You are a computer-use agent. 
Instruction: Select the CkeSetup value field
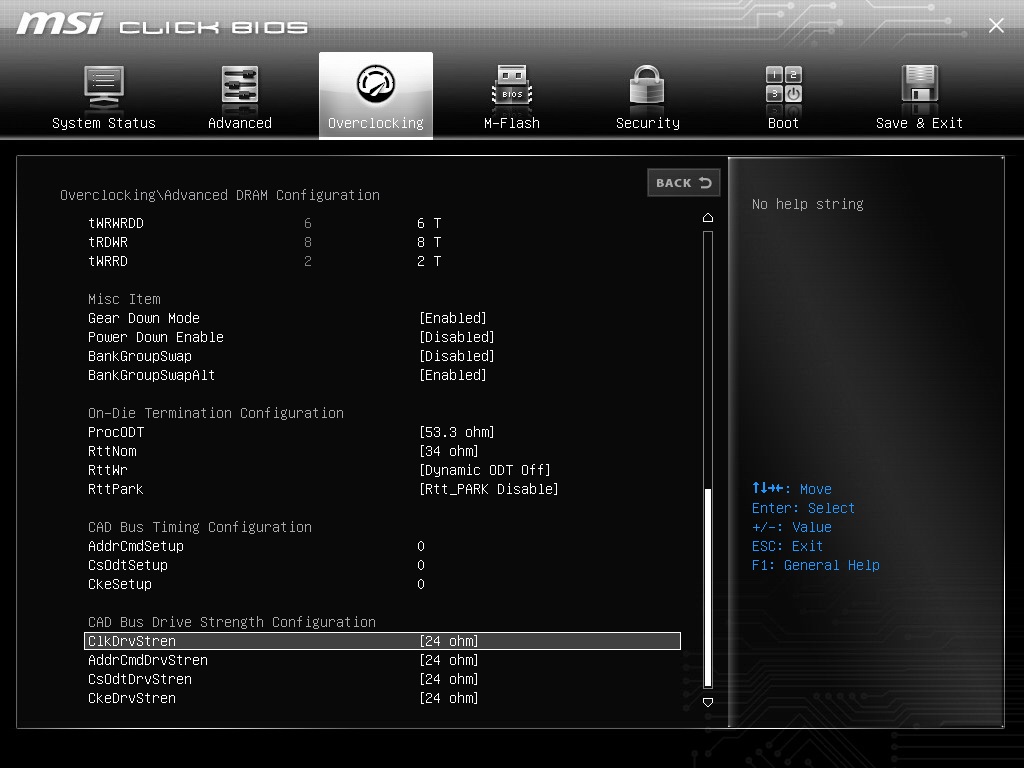[x=421, y=584]
